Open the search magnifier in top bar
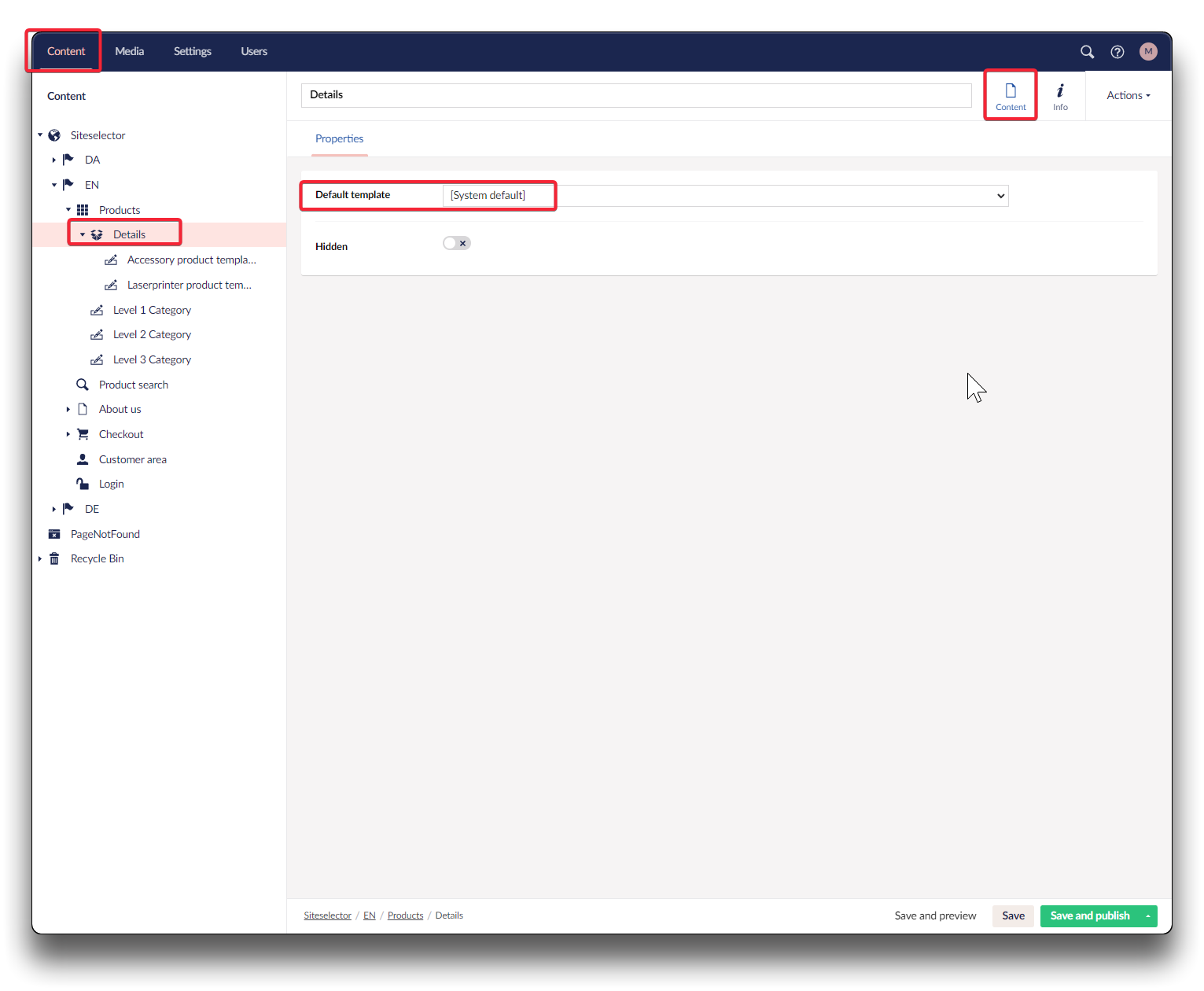Viewport: 1204px width, 991px height. (x=1087, y=52)
